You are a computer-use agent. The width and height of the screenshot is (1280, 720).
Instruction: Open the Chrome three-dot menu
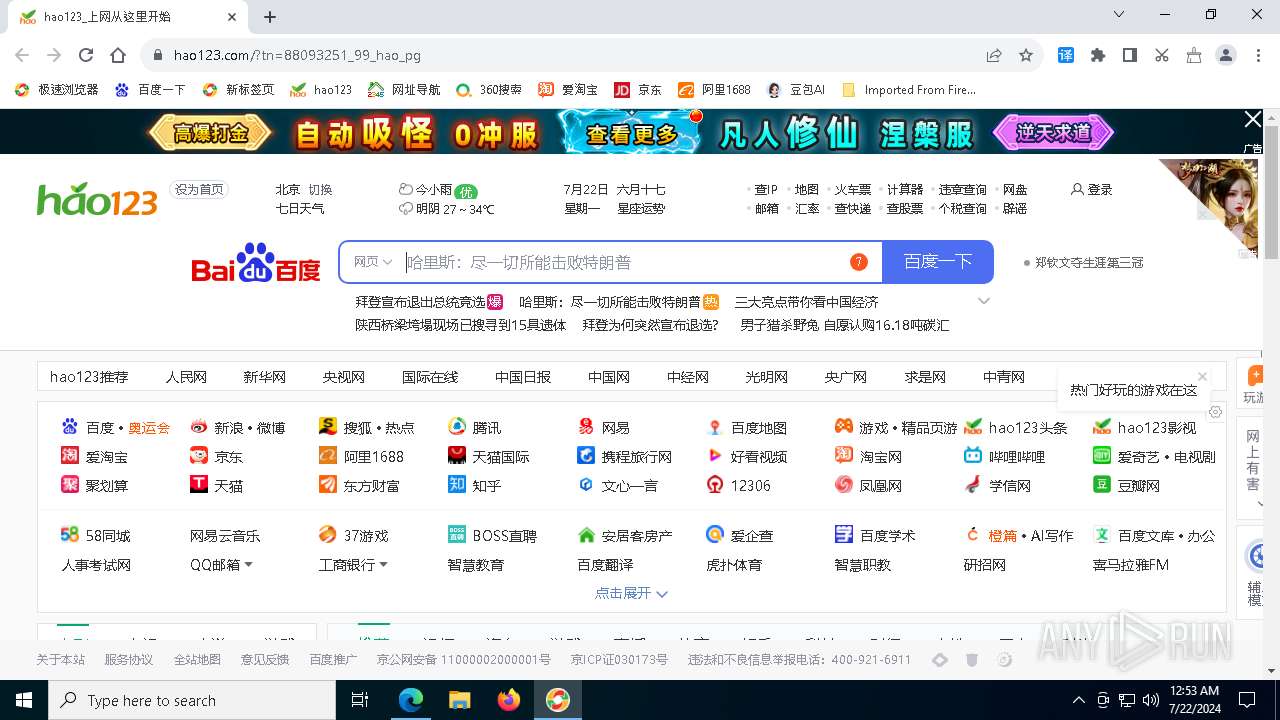click(x=1257, y=55)
